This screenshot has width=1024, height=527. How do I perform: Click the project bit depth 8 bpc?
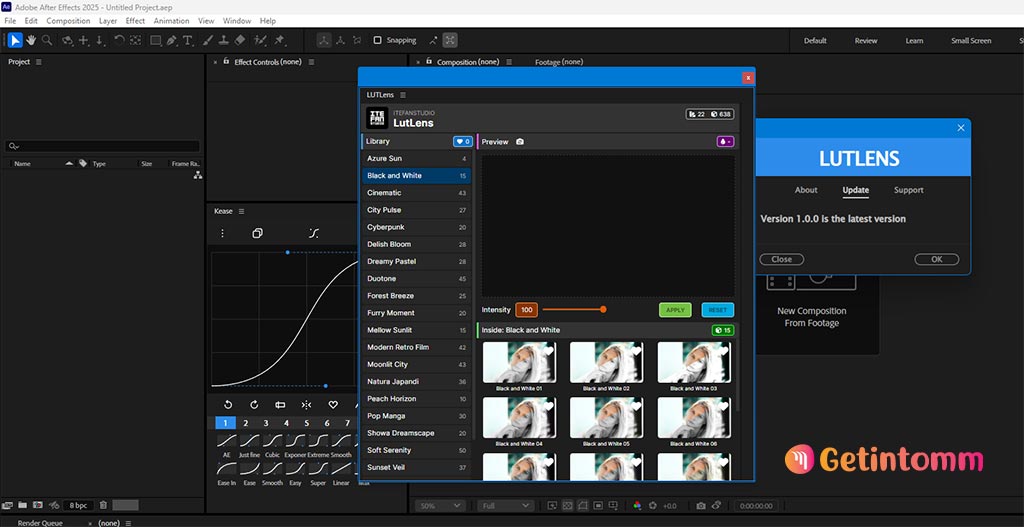[x=78, y=505]
